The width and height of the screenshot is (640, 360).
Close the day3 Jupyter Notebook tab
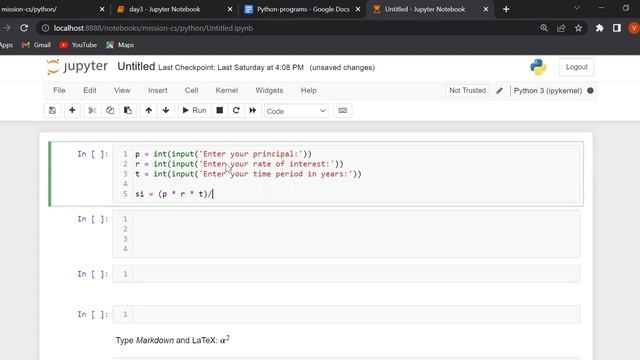tap(230, 9)
